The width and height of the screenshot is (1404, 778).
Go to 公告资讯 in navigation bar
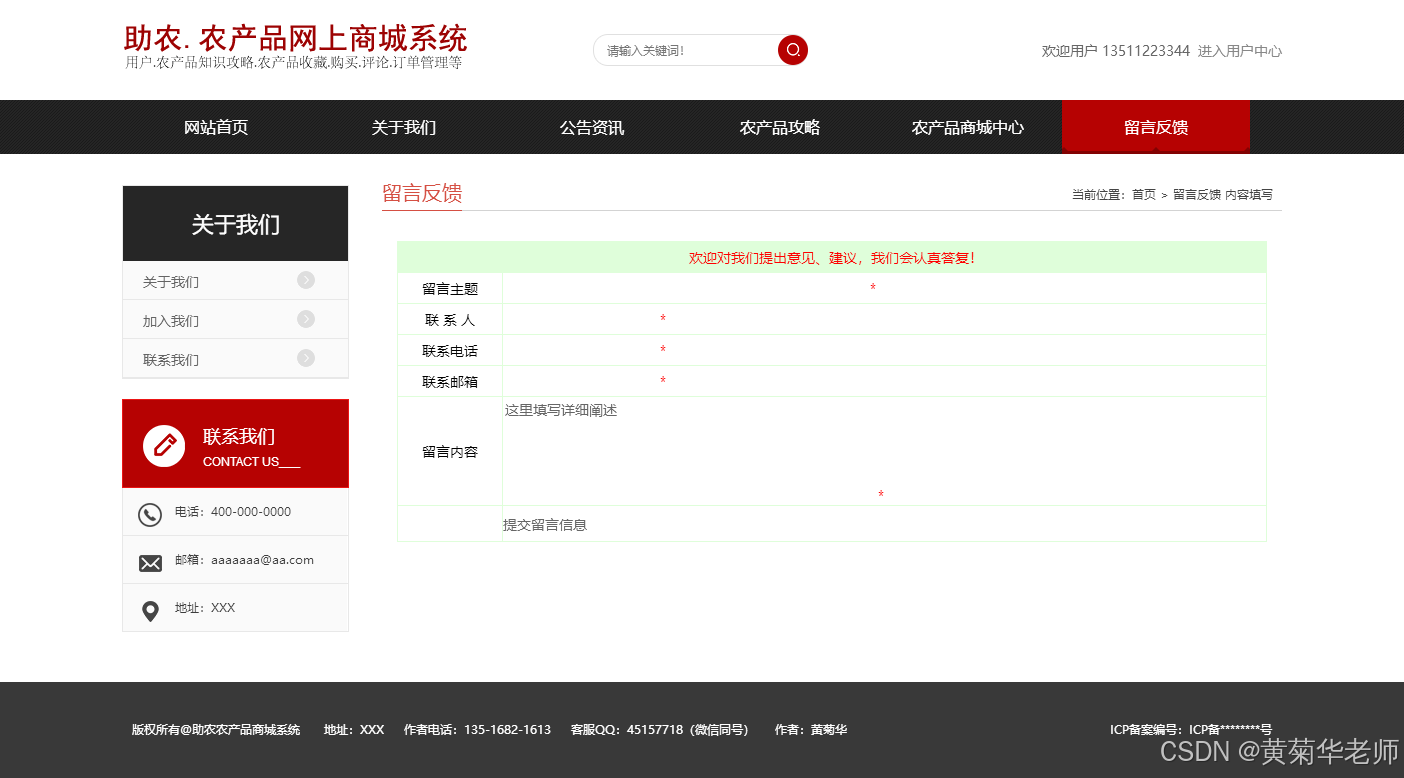592,127
